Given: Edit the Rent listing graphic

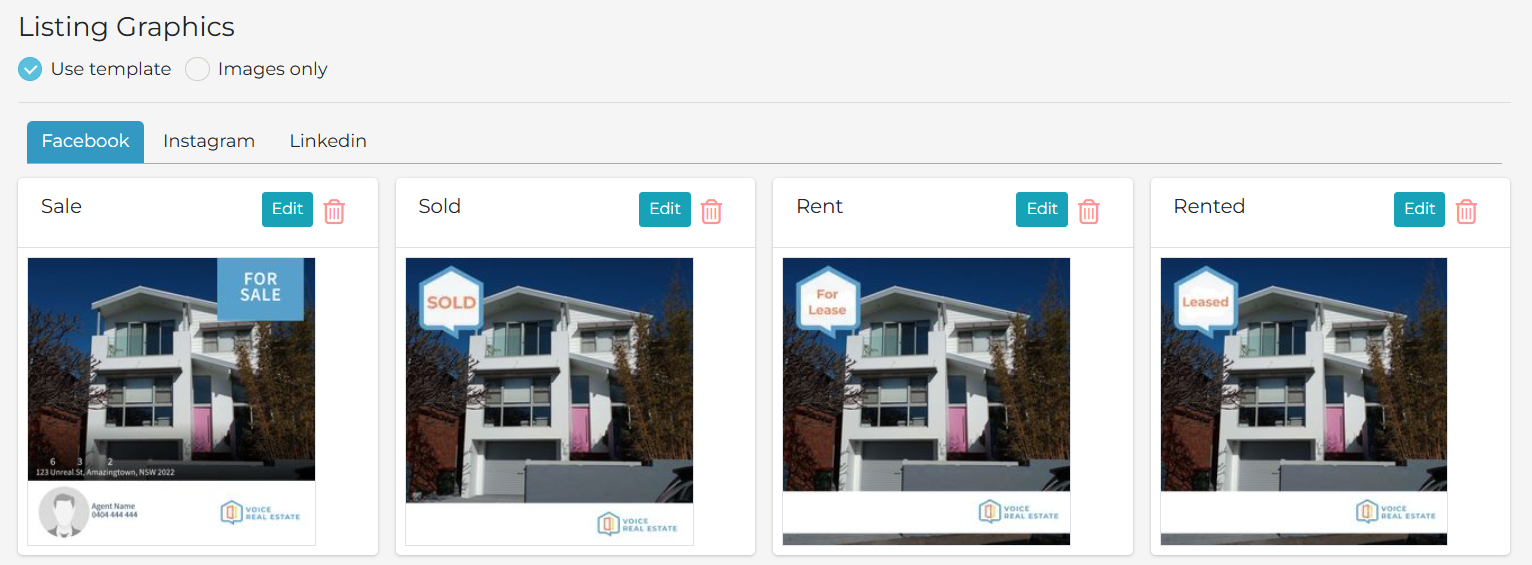Looking at the screenshot, I should (x=1042, y=209).
